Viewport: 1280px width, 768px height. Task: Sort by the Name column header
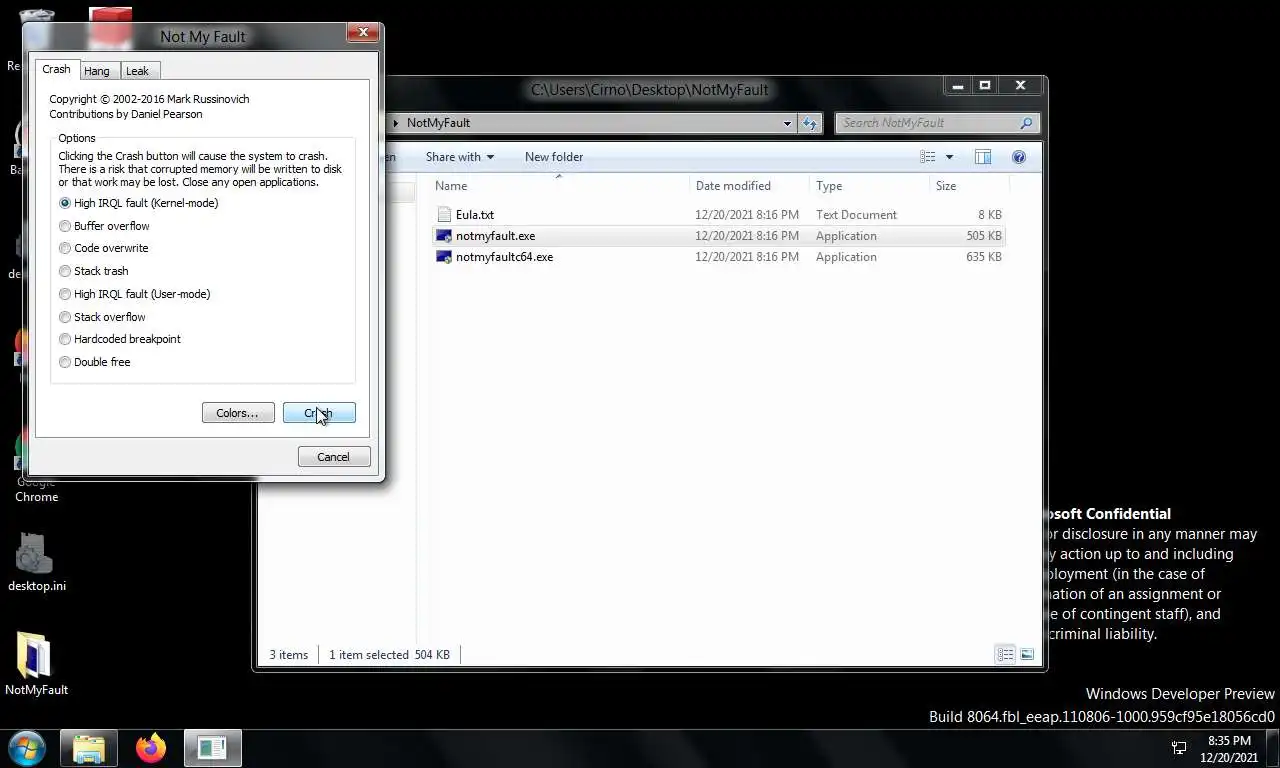point(559,186)
